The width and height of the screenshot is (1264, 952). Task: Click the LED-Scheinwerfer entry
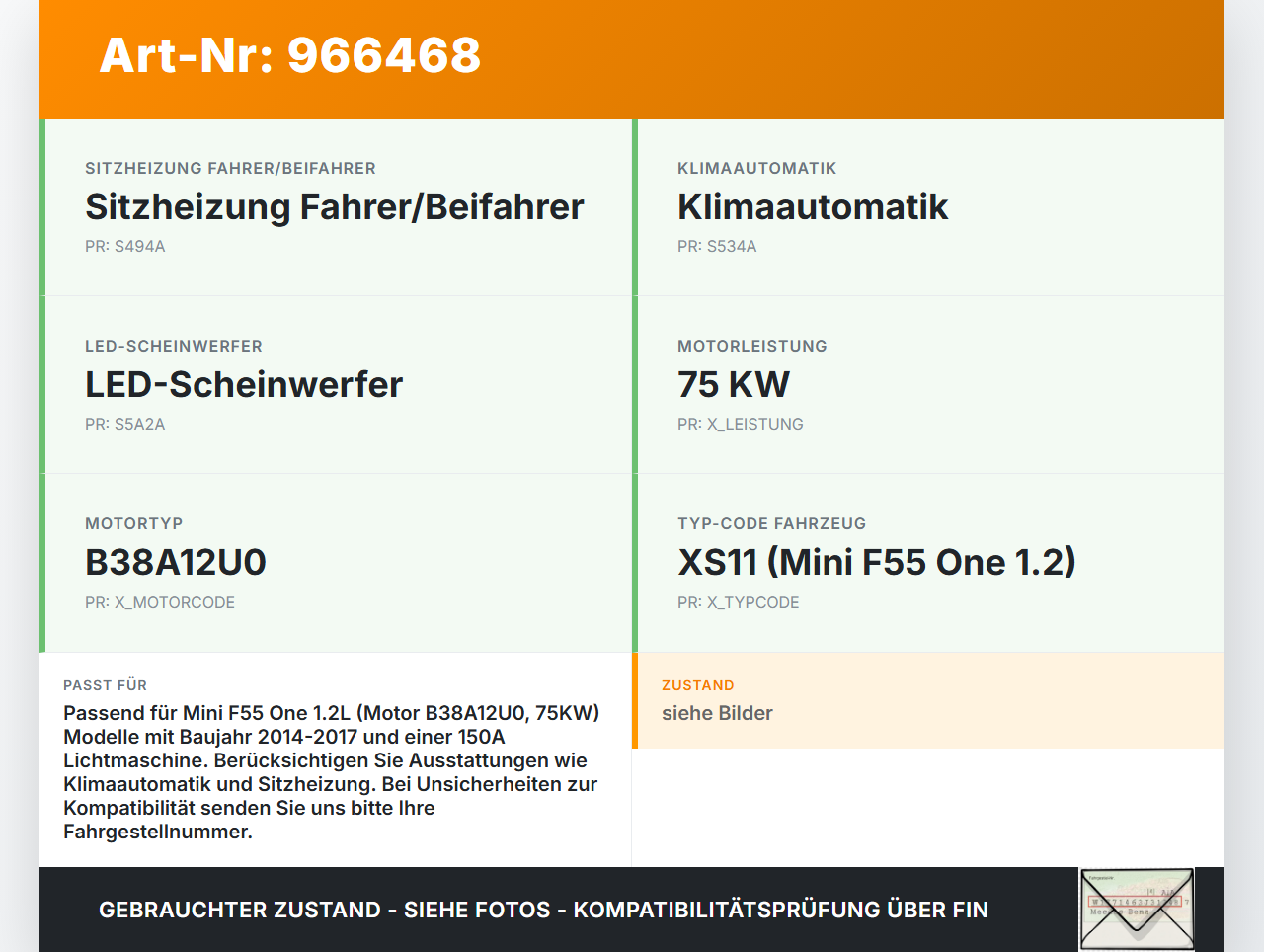point(244,384)
